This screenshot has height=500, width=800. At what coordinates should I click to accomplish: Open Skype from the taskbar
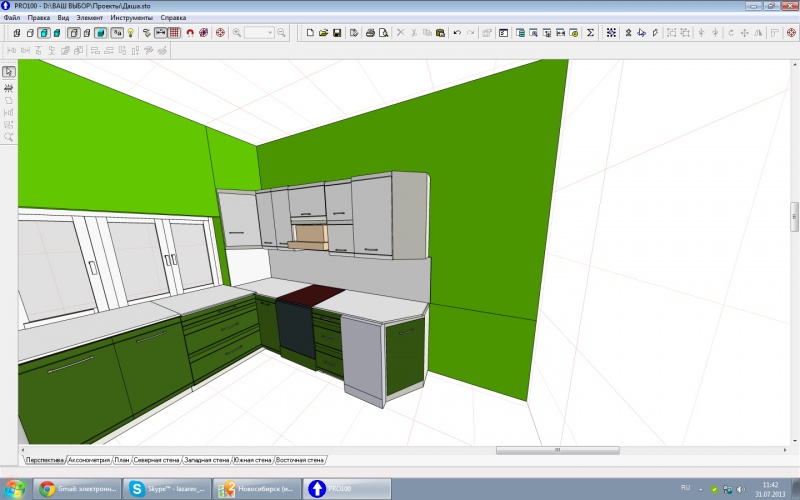(165, 488)
